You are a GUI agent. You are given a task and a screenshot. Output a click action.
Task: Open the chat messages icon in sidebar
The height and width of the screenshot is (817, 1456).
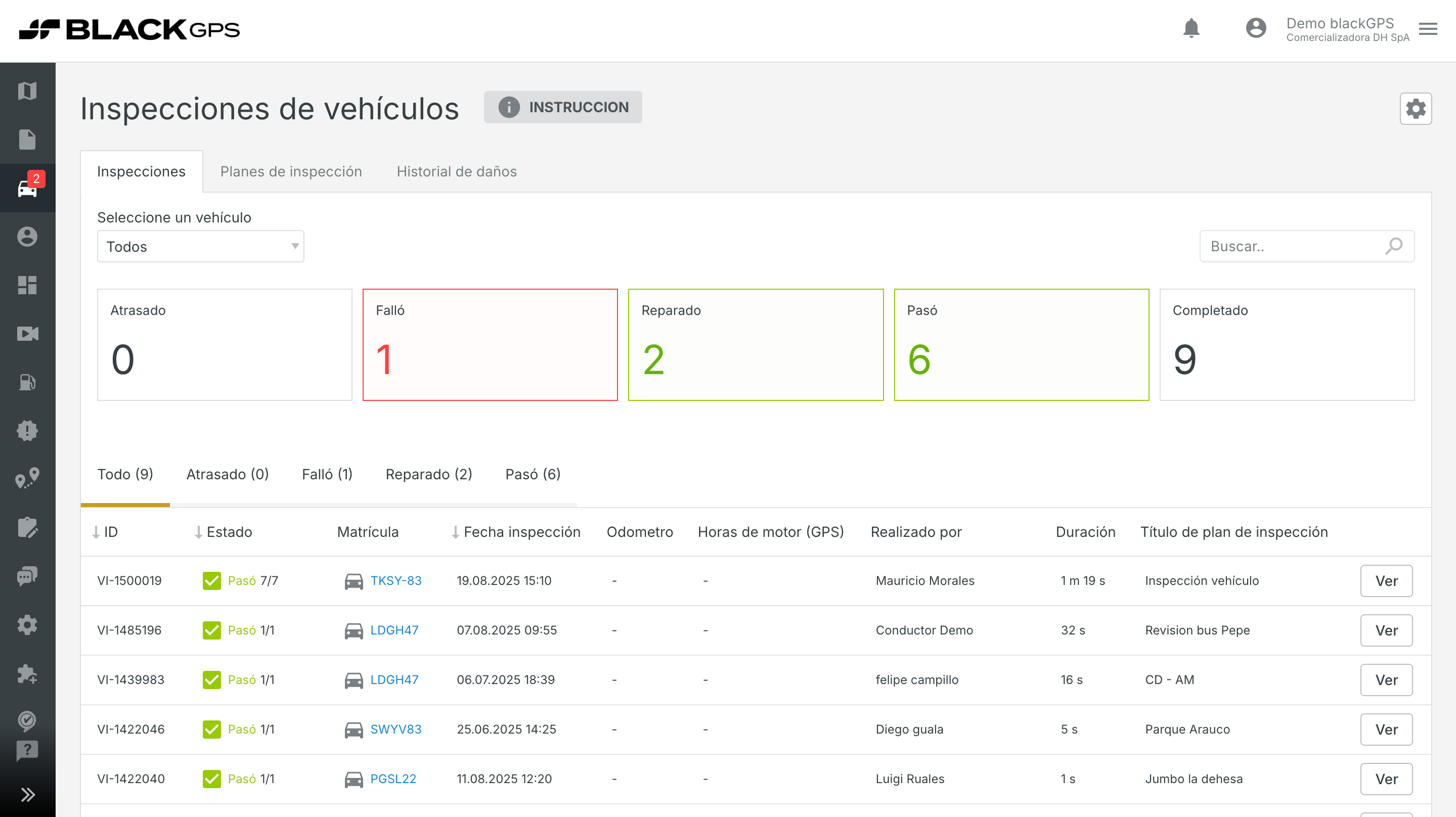[x=27, y=576]
